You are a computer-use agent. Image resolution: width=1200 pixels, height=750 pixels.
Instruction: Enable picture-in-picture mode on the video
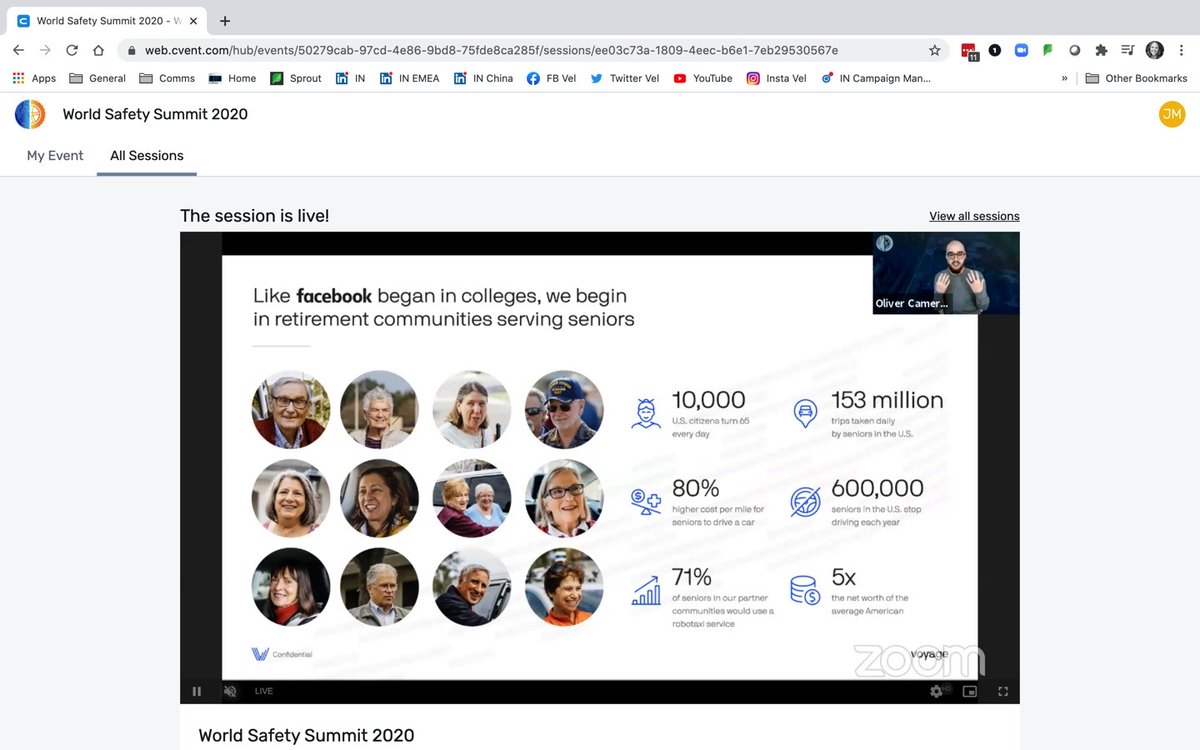click(969, 691)
